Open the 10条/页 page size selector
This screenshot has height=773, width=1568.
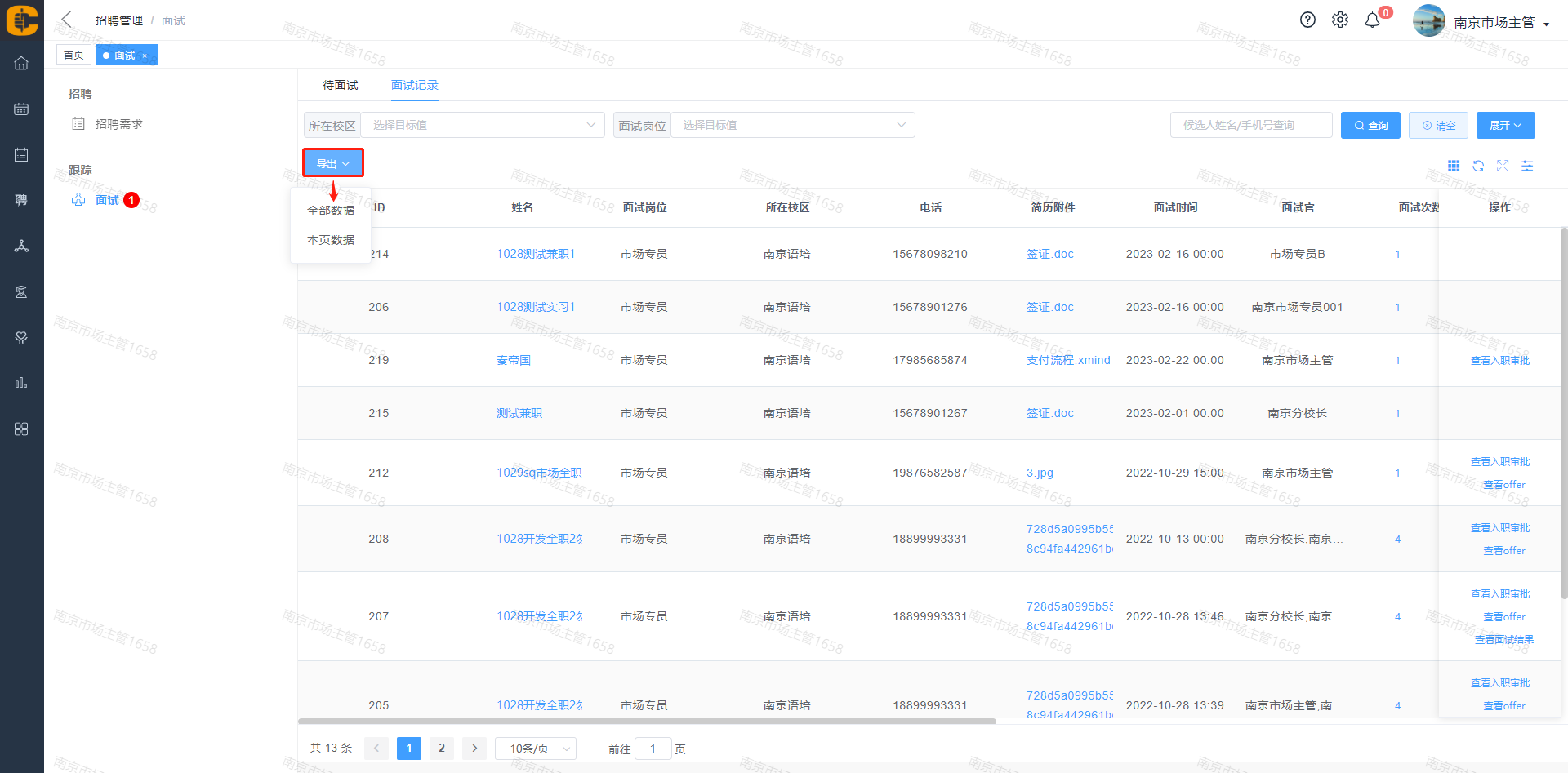(536, 749)
